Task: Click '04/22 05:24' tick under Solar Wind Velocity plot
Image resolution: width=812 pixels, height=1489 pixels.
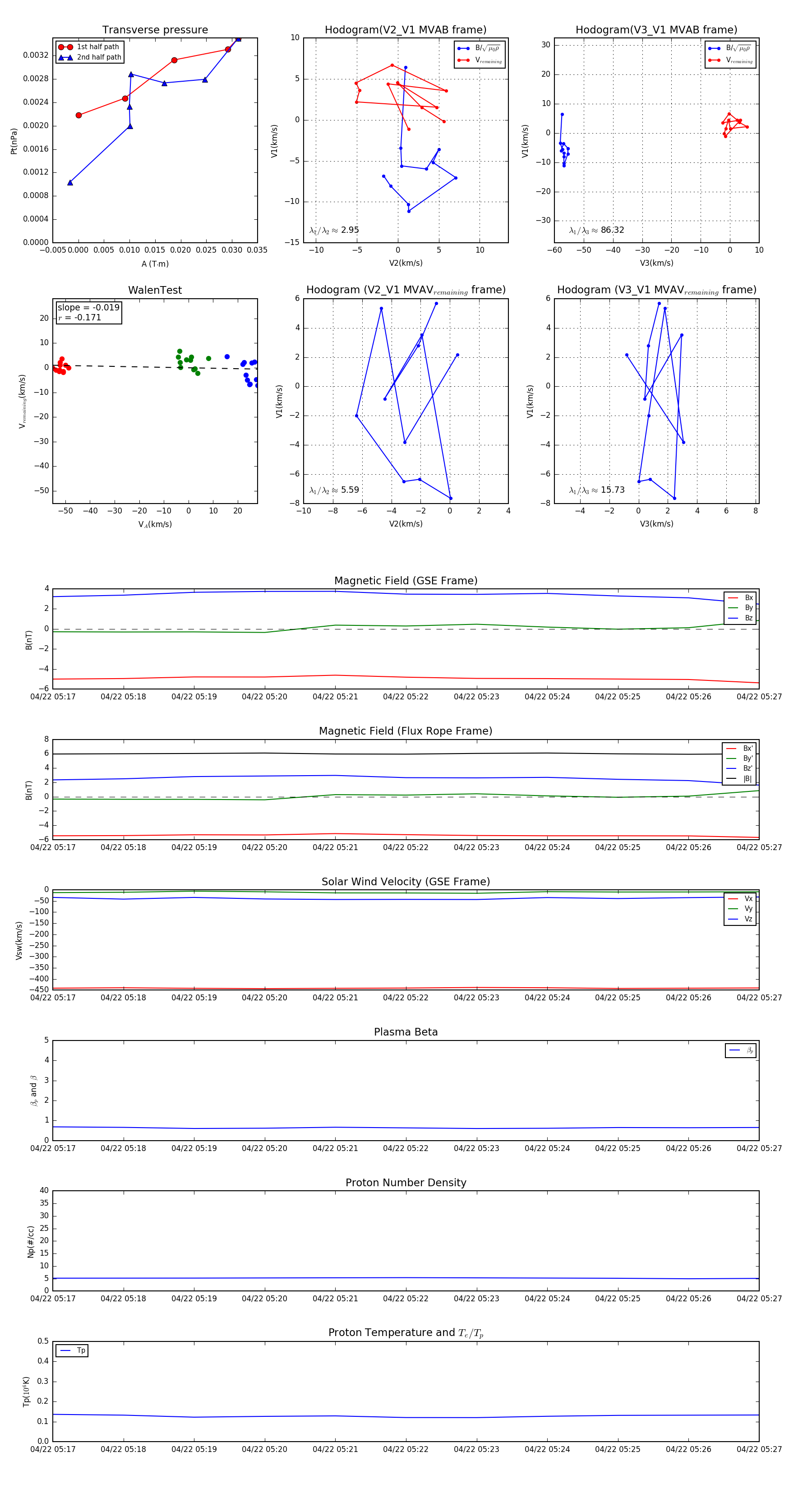Action: 547,998
